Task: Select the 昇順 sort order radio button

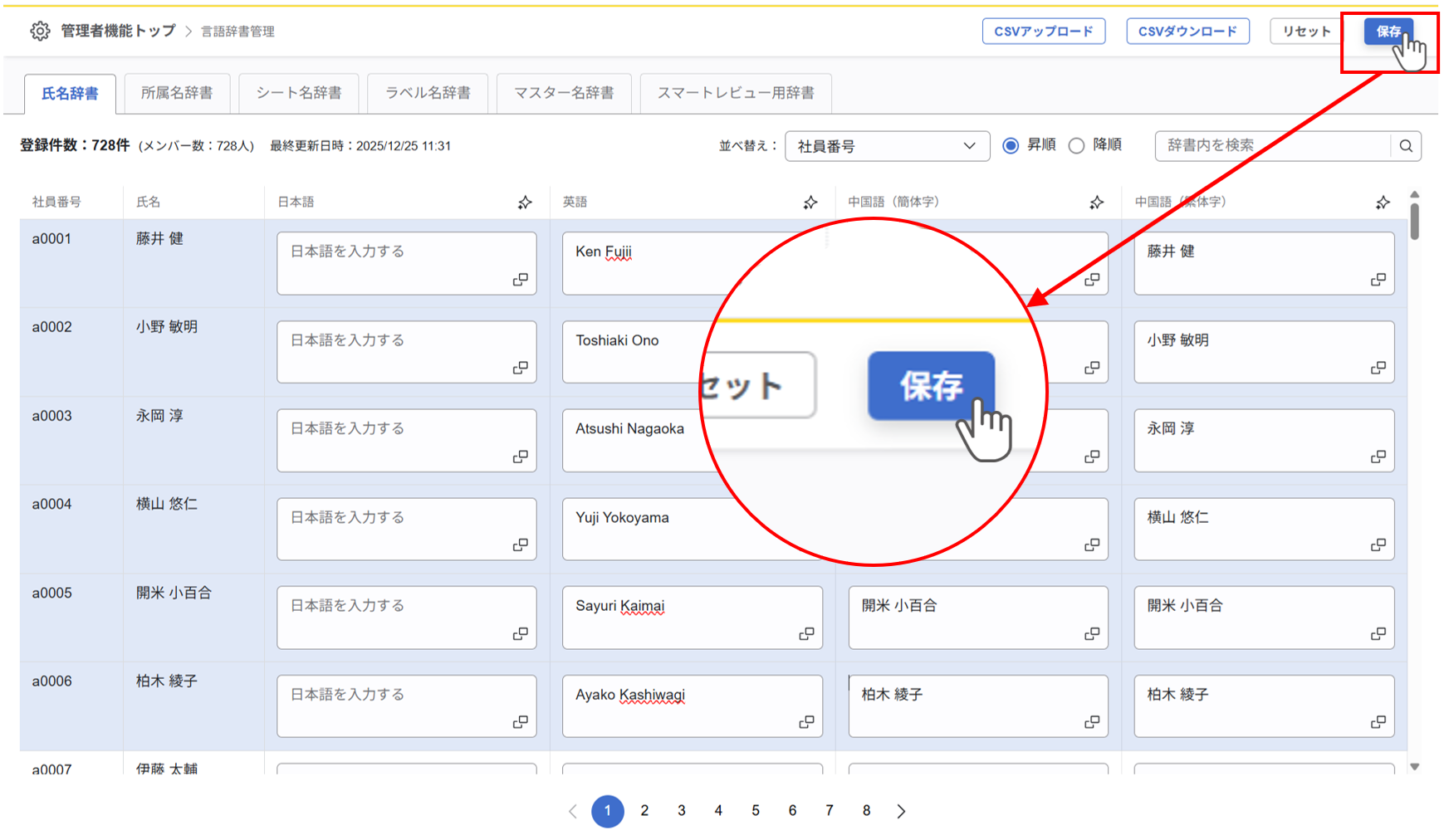Action: pos(1010,144)
